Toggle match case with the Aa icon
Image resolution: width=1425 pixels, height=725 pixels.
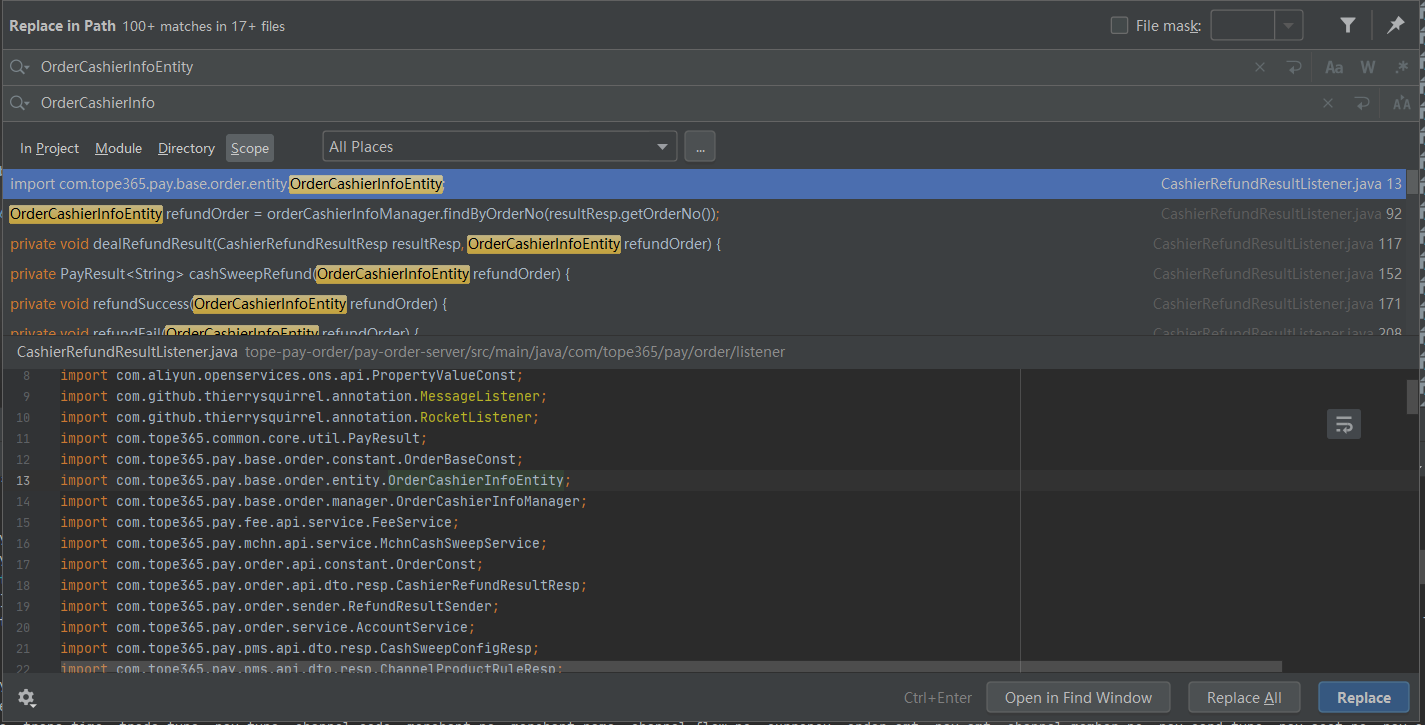click(1333, 66)
